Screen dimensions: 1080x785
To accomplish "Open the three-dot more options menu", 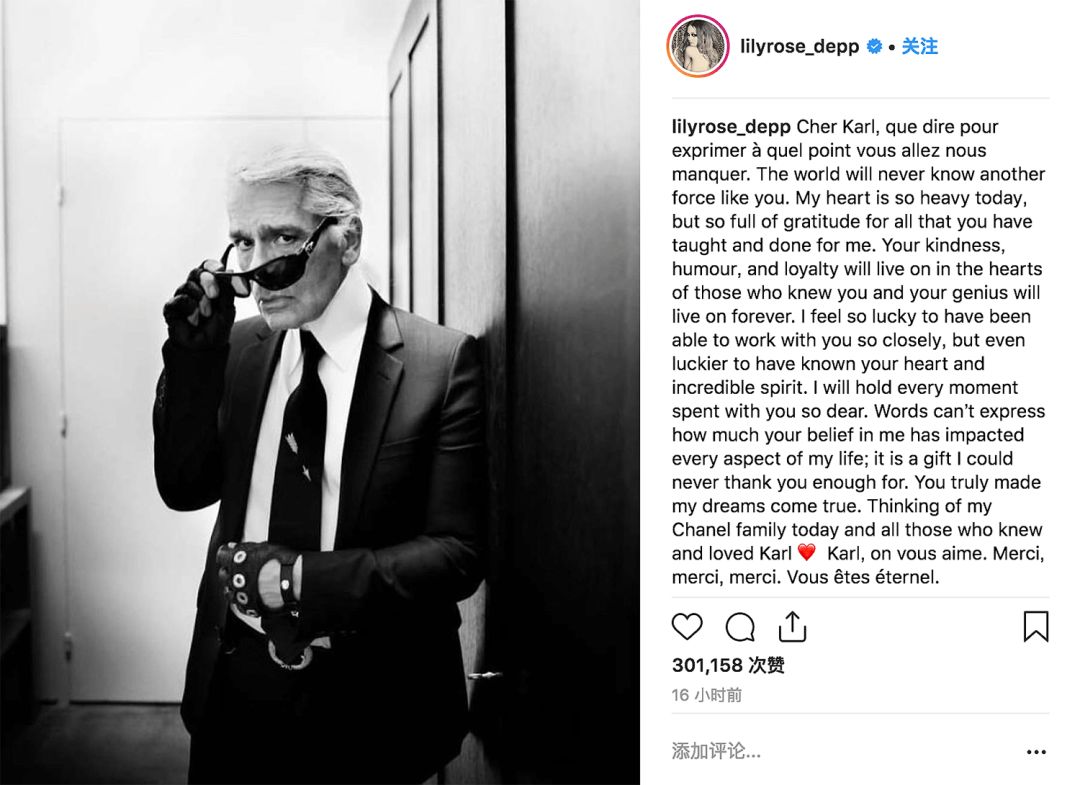I will coord(1036,752).
